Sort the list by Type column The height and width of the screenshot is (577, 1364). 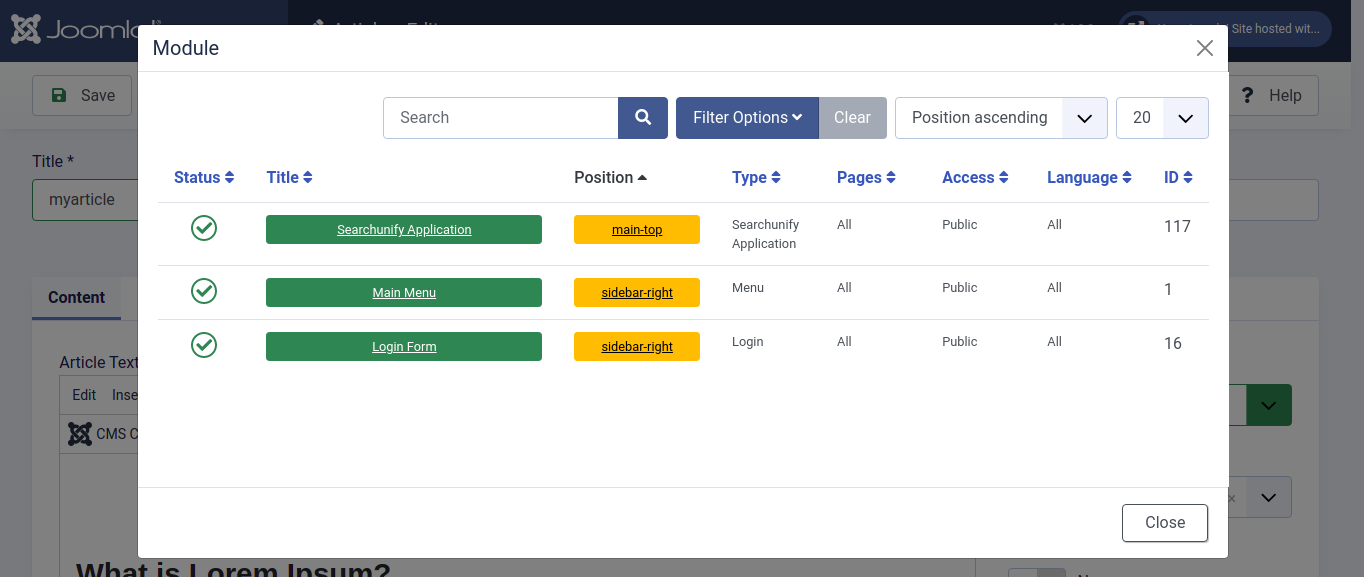pyautogui.click(x=756, y=178)
